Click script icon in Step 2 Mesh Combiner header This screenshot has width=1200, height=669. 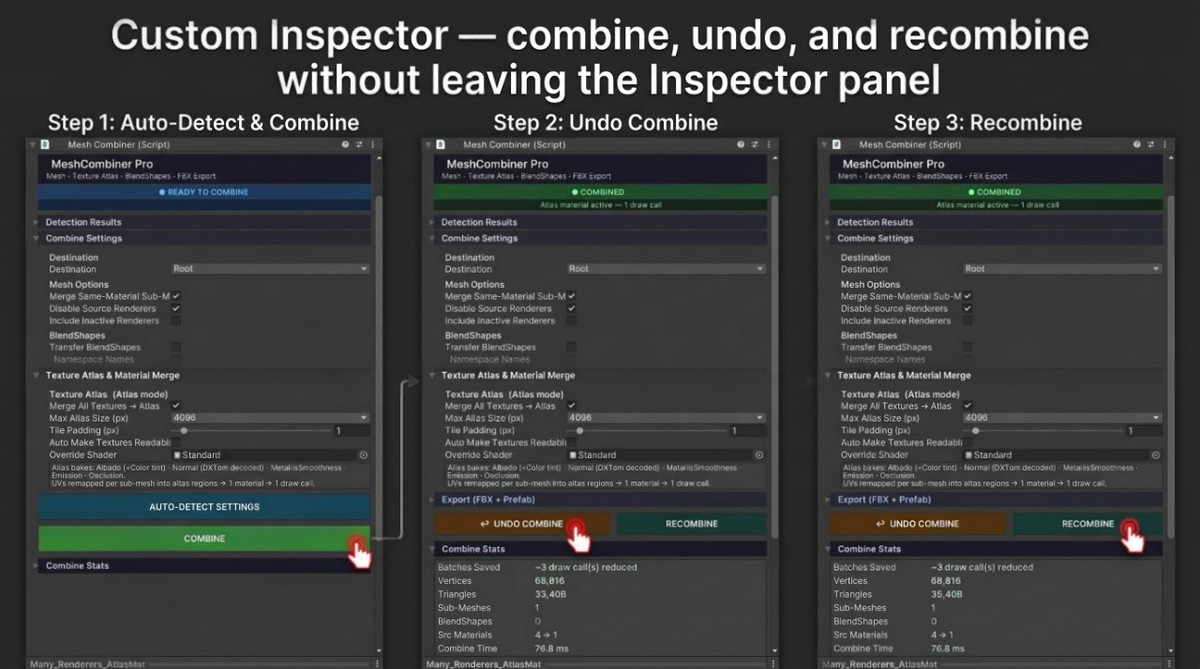[441, 145]
